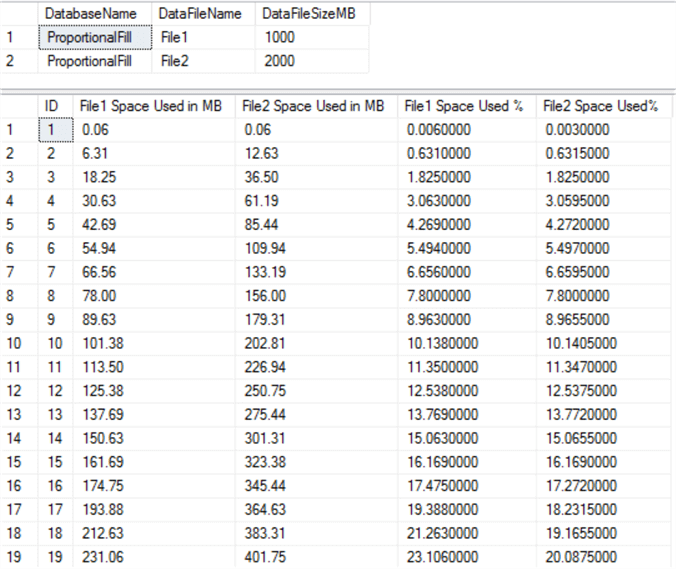This screenshot has width=676, height=569.
Task: Select File1 Space Used in MB header
Action: 154,106
